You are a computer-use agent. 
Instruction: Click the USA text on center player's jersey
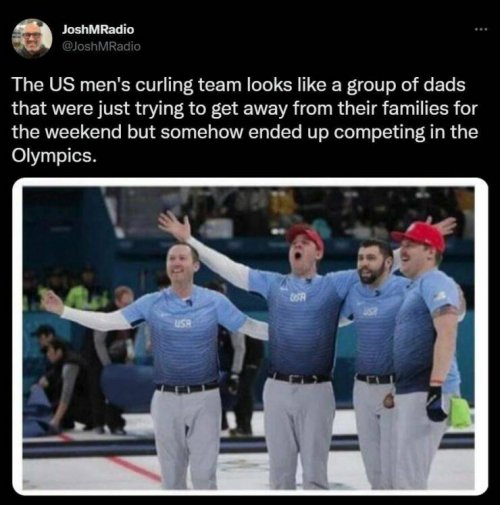[298, 297]
